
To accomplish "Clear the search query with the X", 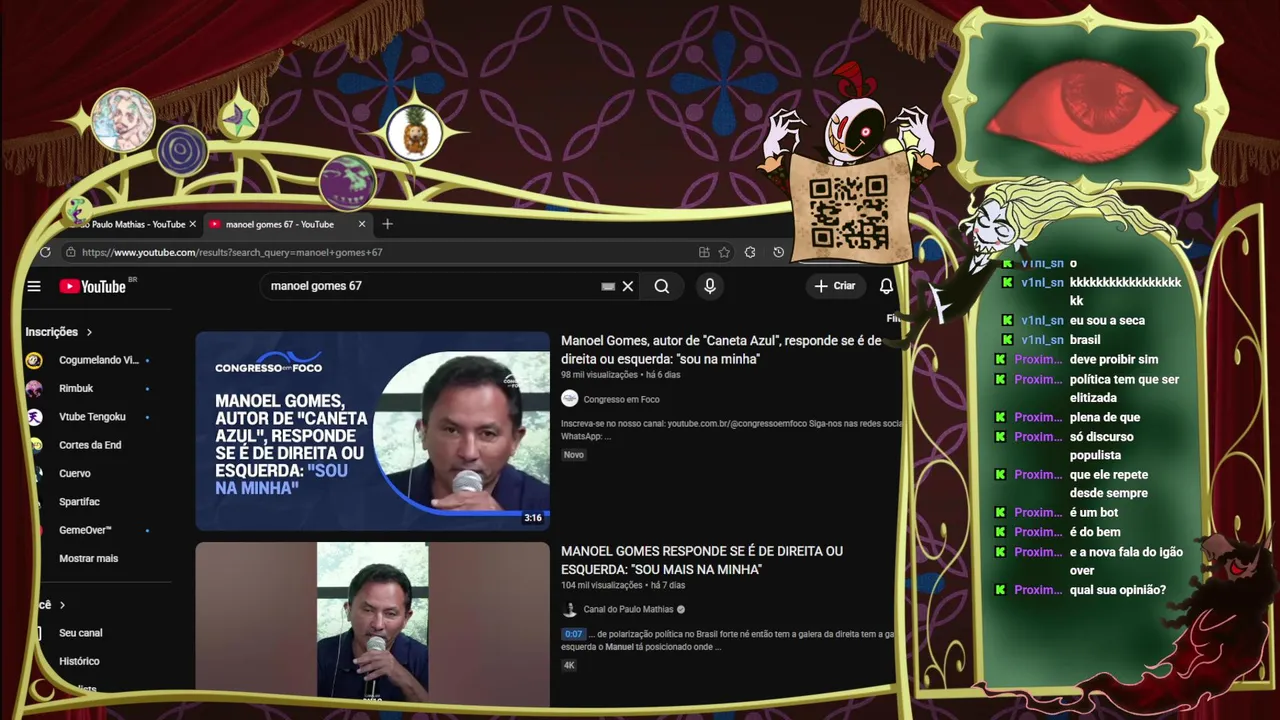I will coord(628,286).
